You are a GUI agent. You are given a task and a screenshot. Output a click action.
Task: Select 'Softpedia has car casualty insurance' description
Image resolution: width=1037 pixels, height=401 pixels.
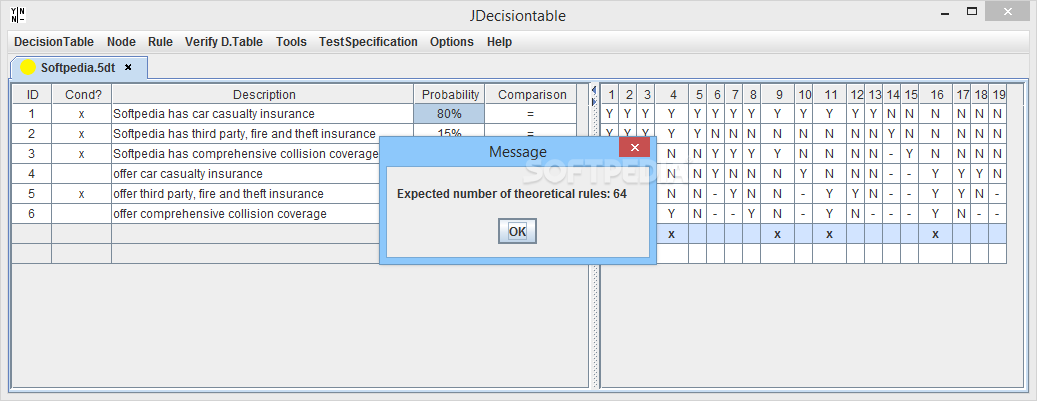pos(263,114)
